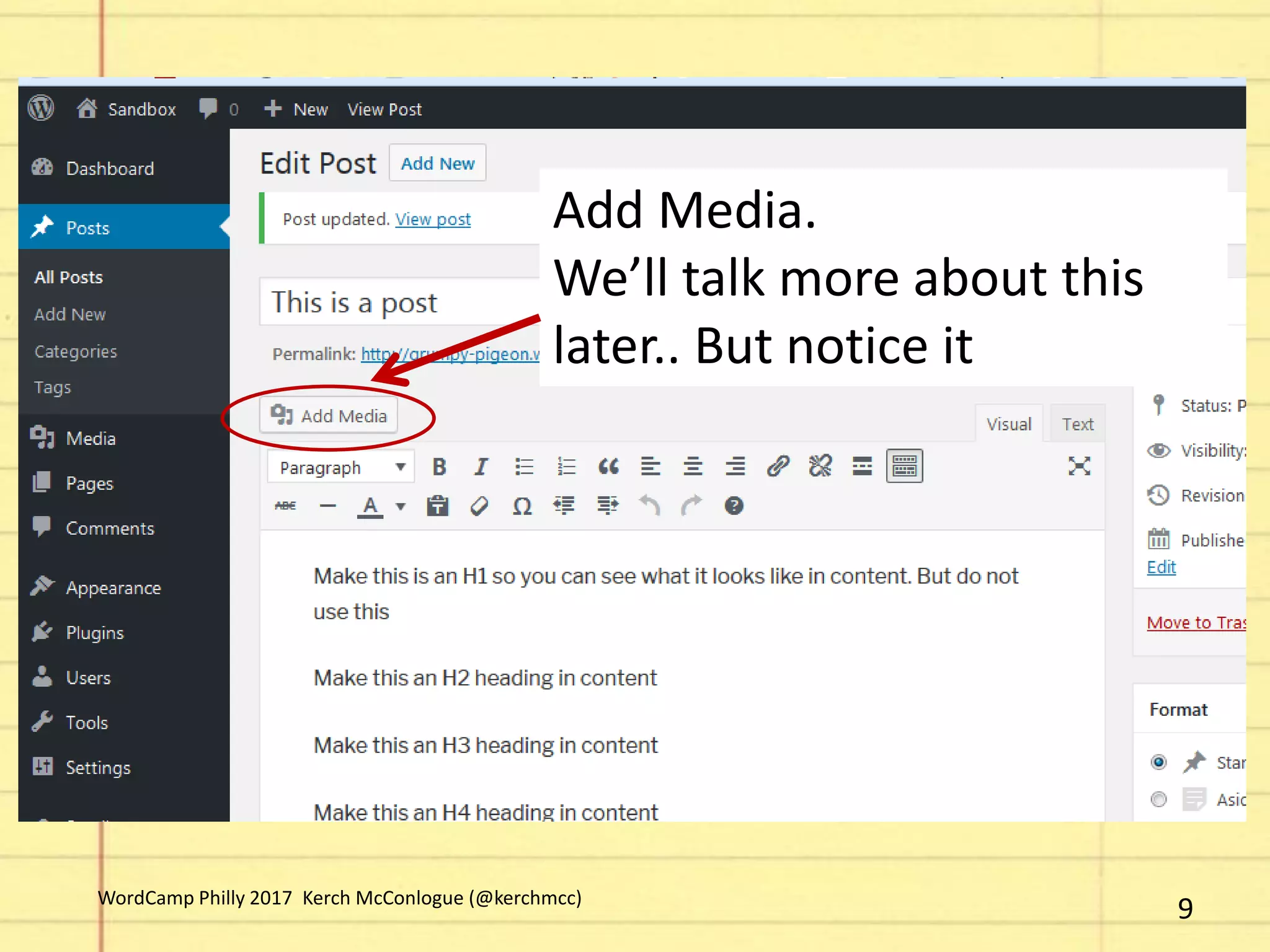The width and height of the screenshot is (1270, 952).
Task: Toggle the toolbar kitchen sink button
Action: [904, 466]
